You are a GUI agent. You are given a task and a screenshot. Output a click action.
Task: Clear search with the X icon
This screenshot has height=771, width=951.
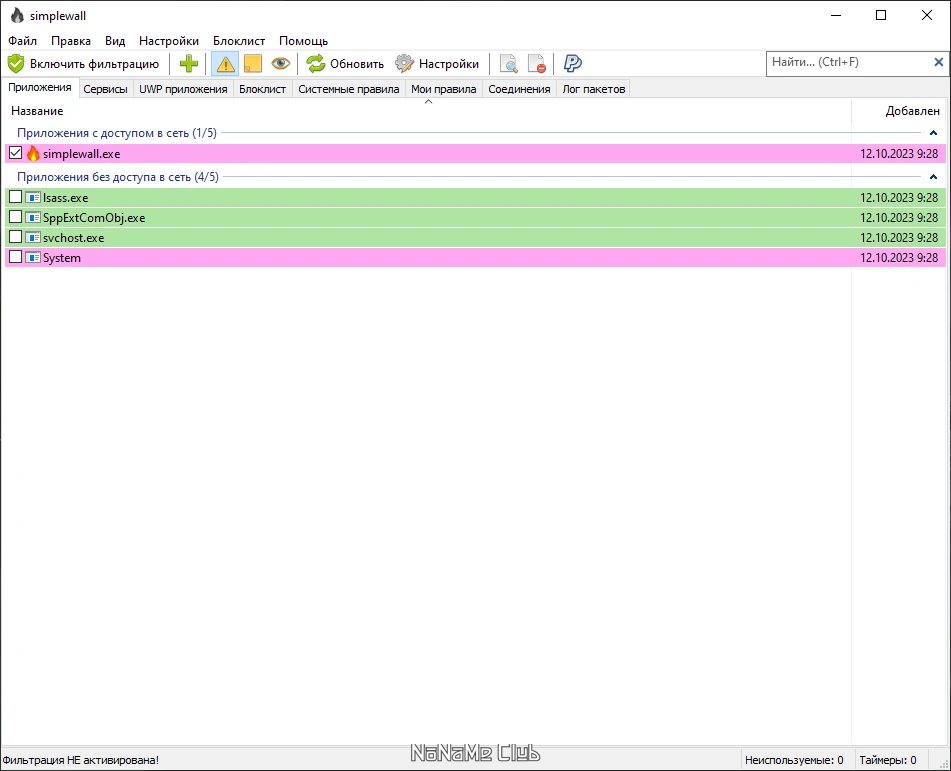point(938,62)
